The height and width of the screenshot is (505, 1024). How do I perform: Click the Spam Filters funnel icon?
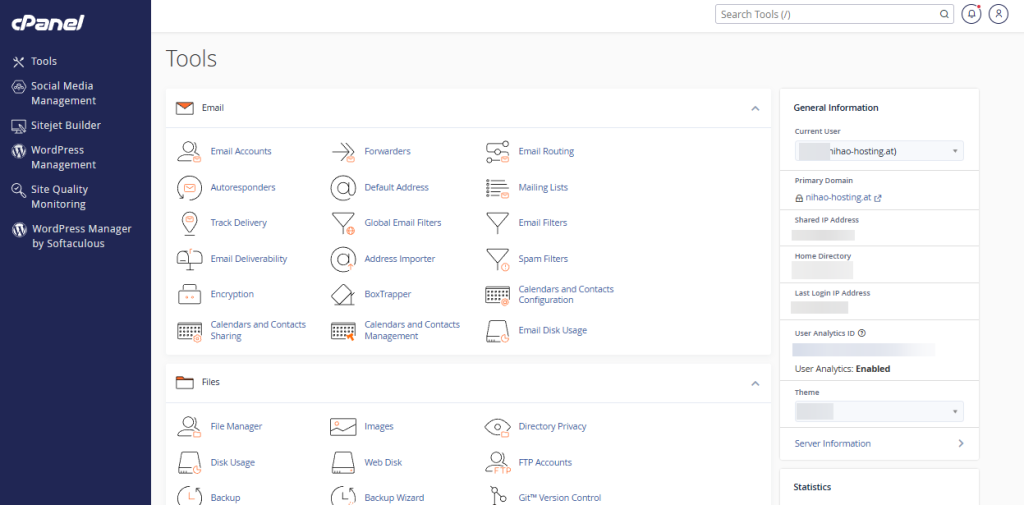(498, 260)
